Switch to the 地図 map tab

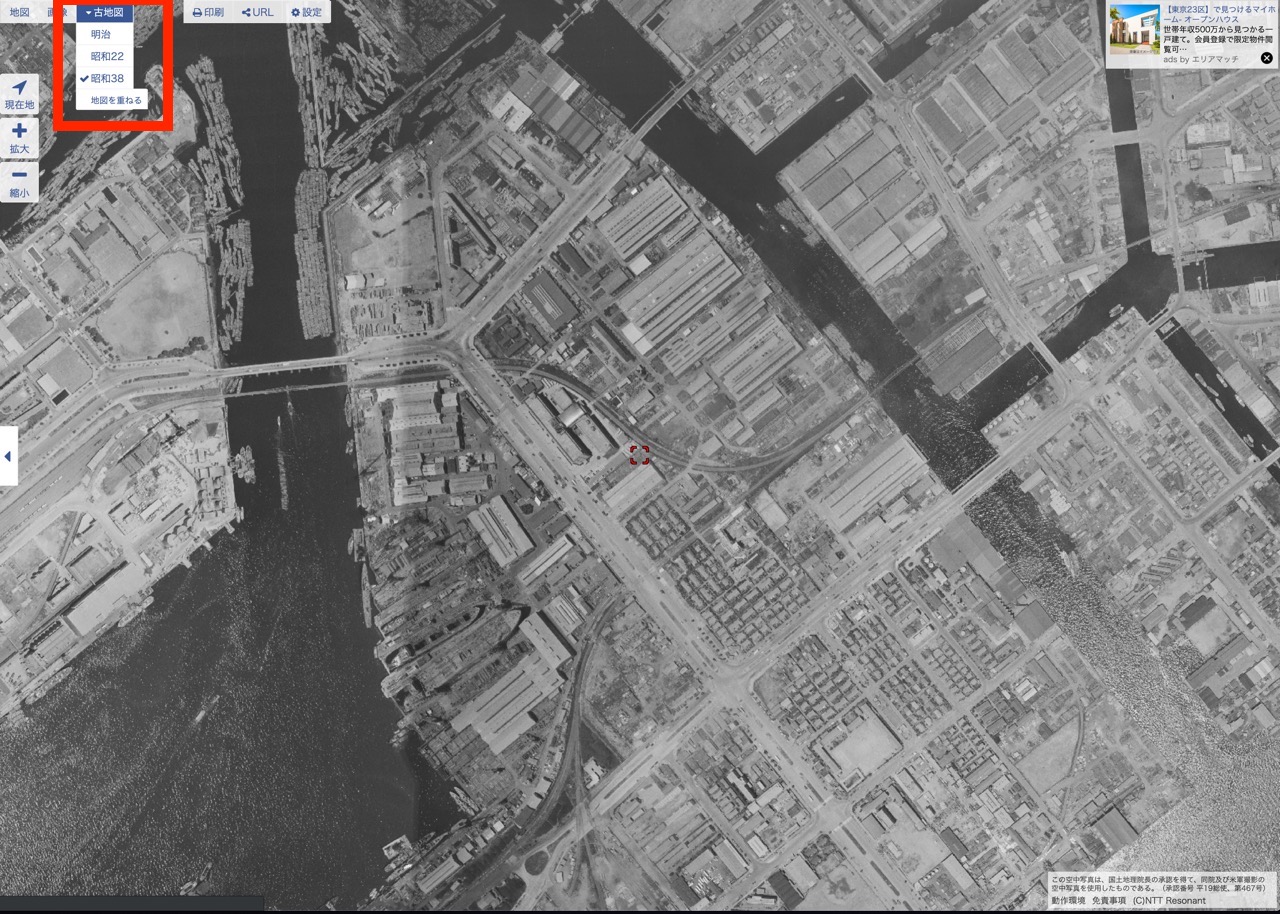coord(19,12)
